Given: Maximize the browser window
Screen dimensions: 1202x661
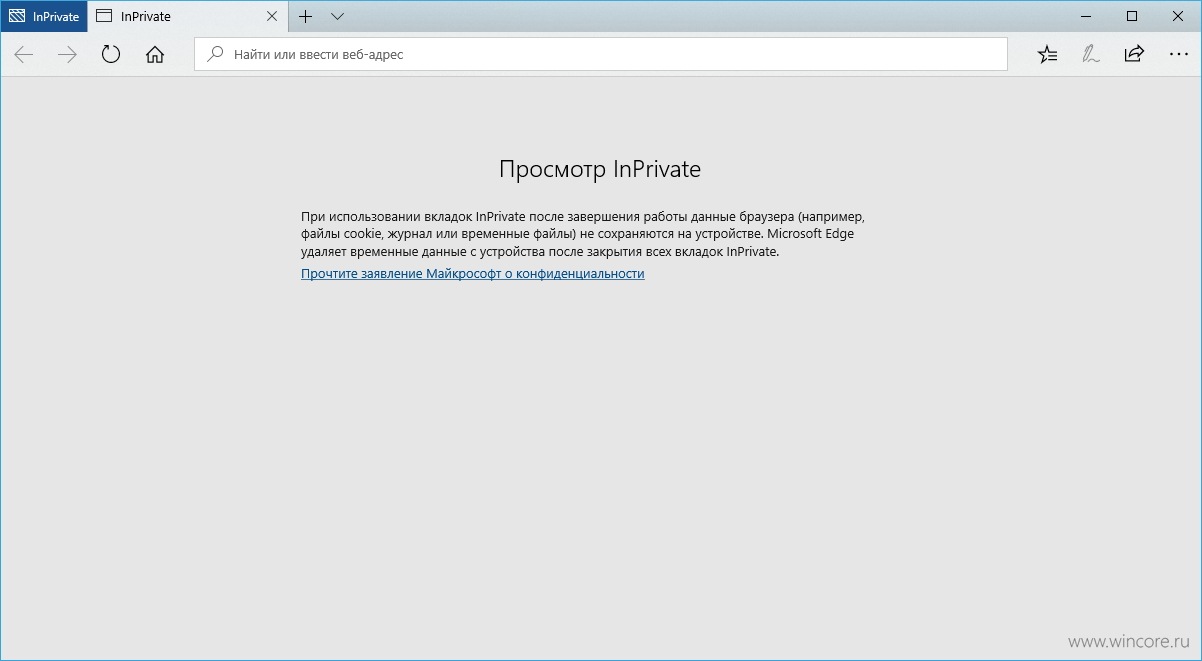Looking at the screenshot, I should pyautogui.click(x=1132, y=16).
